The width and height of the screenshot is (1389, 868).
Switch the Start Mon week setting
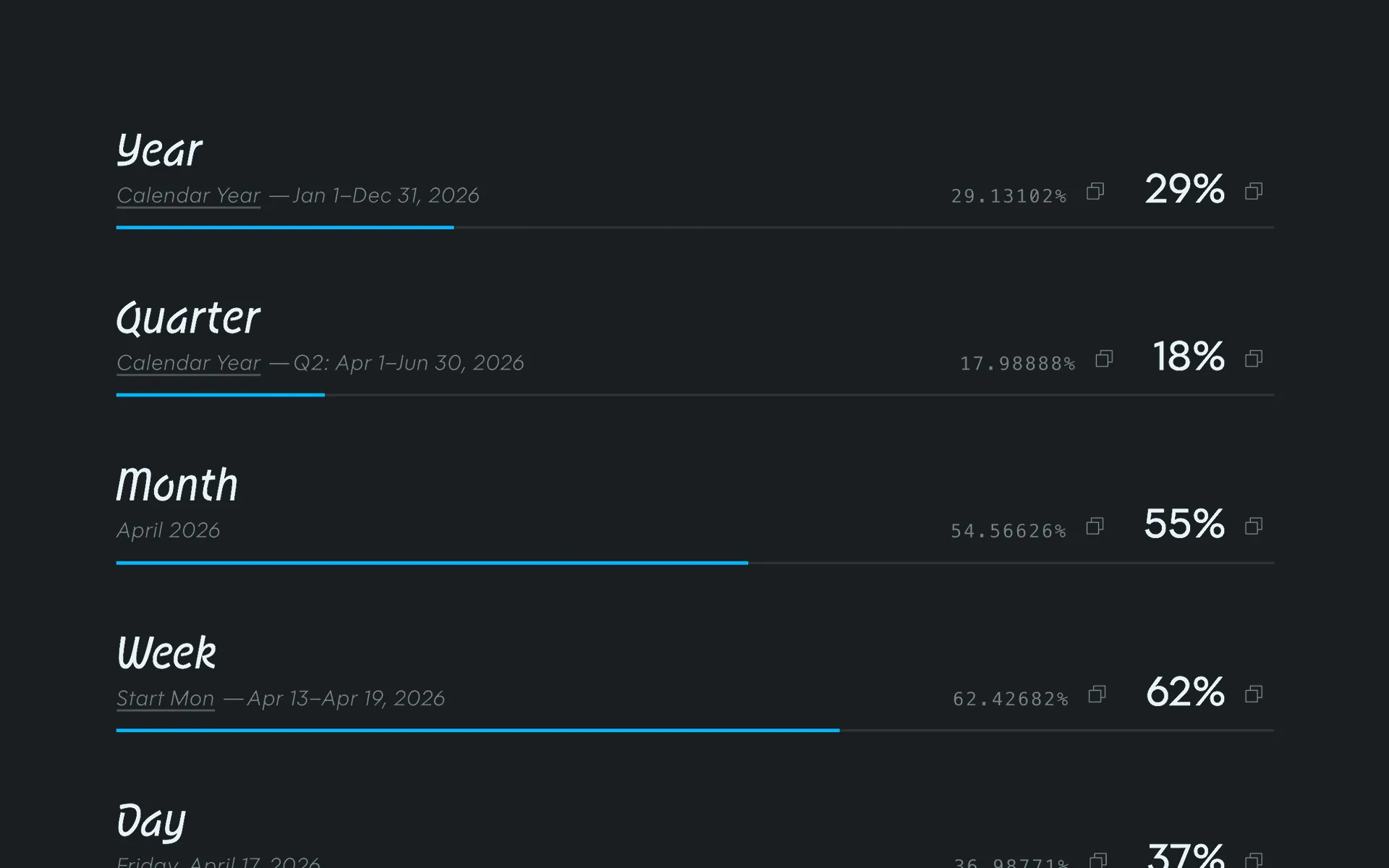(165, 699)
